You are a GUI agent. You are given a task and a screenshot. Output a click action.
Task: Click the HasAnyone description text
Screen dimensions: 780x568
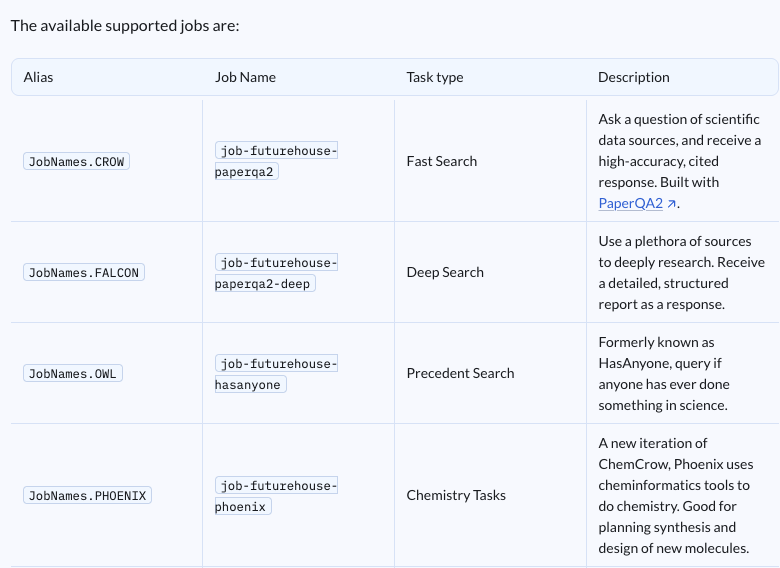coord(664,374)
